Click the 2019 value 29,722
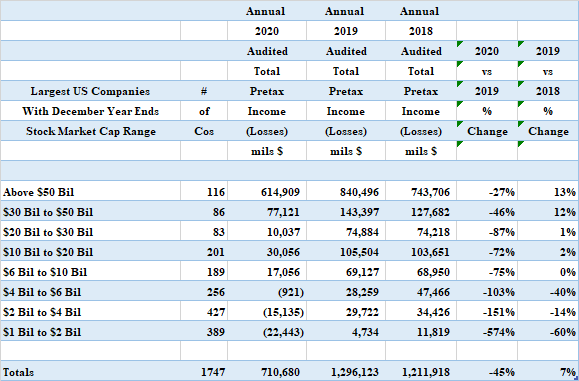Image resolution: width=579 pixels, height=381 pixels. [362, 312]
